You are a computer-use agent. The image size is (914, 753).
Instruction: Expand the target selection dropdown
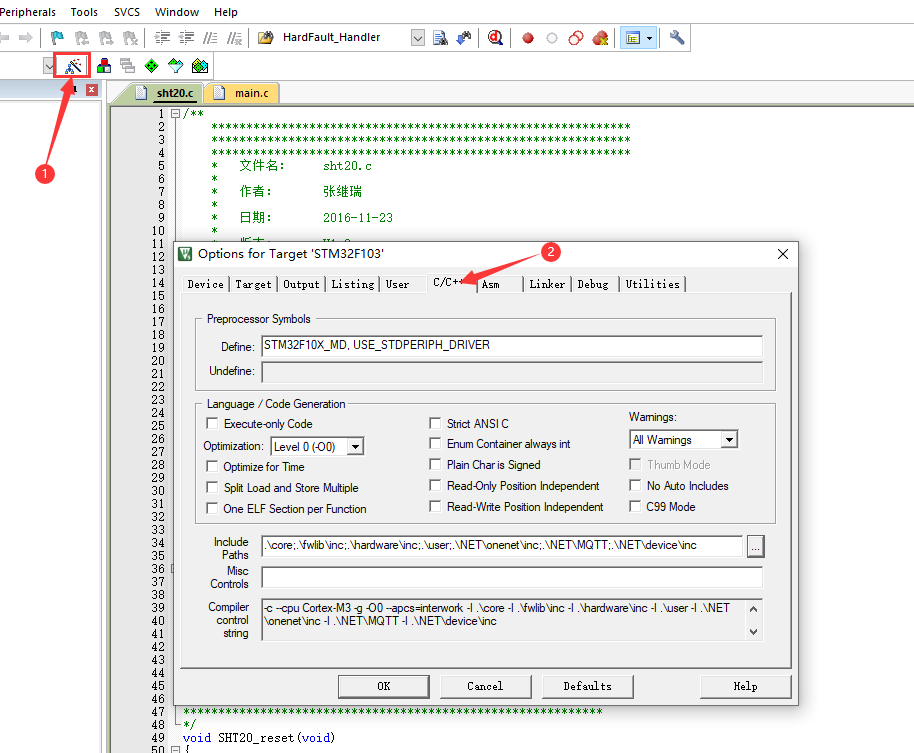[49, 66]
